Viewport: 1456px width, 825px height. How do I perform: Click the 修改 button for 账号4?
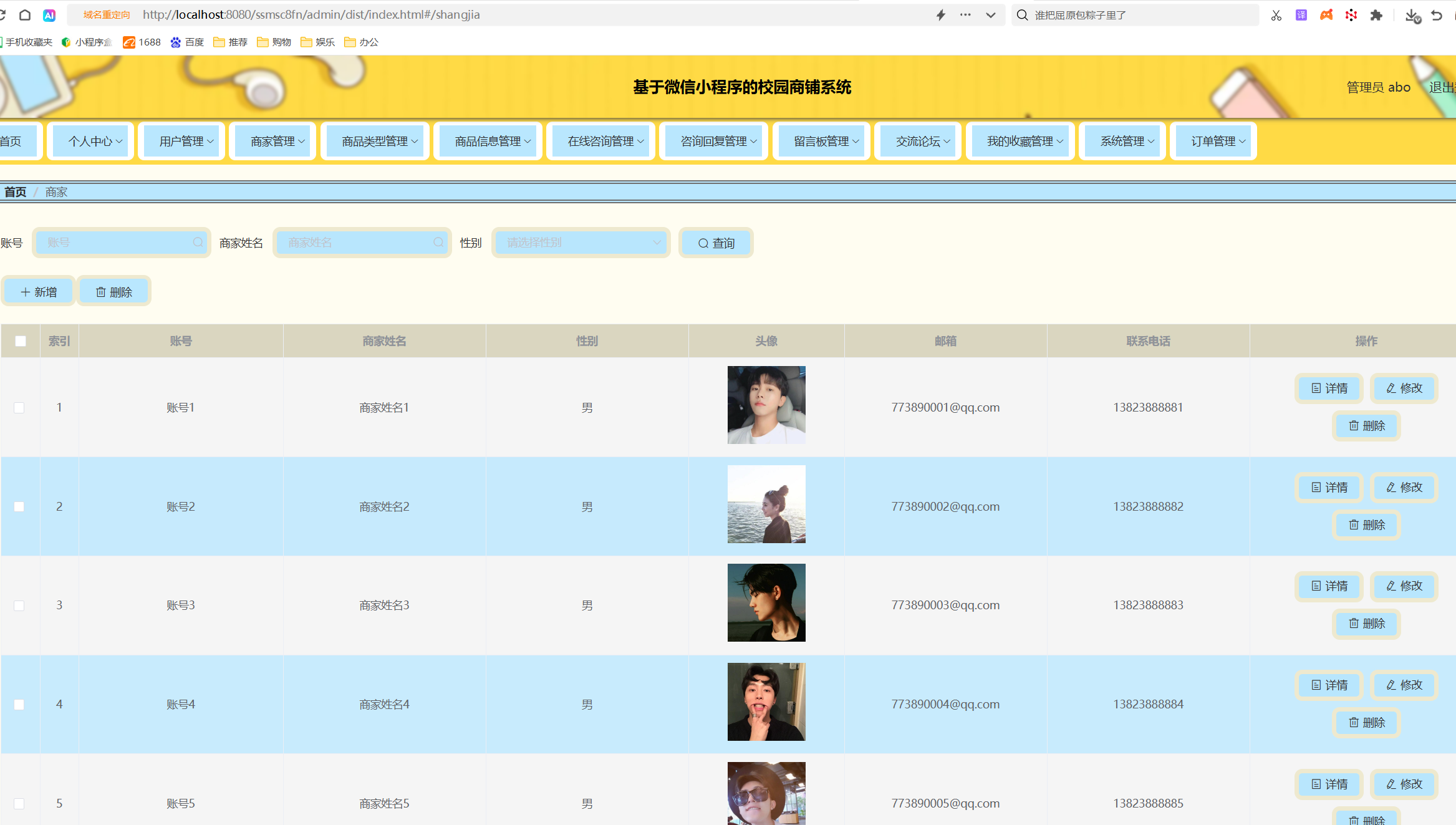(1404, 685)
